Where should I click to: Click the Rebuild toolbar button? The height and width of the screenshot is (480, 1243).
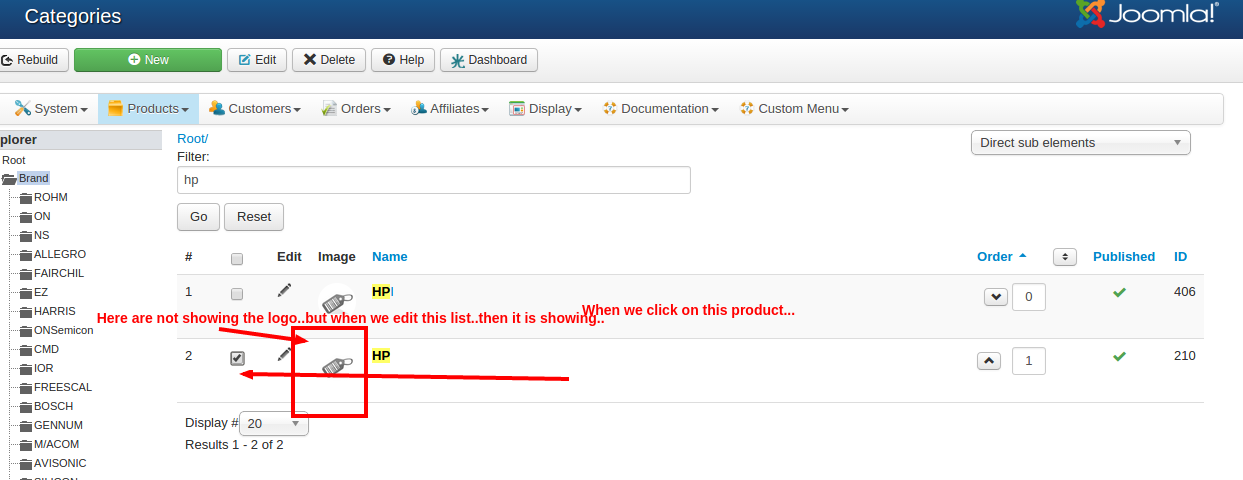click(34, 60)
